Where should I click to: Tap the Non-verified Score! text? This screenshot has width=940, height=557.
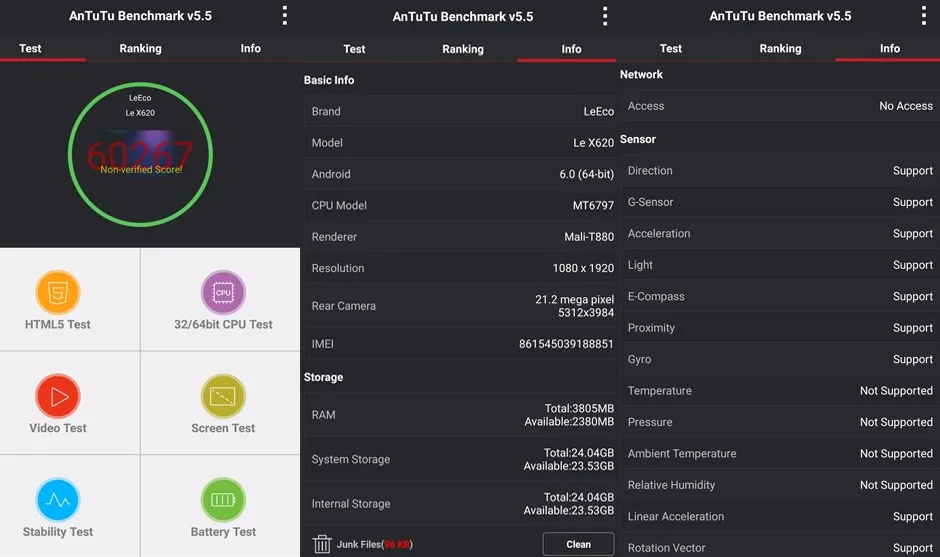141,170
